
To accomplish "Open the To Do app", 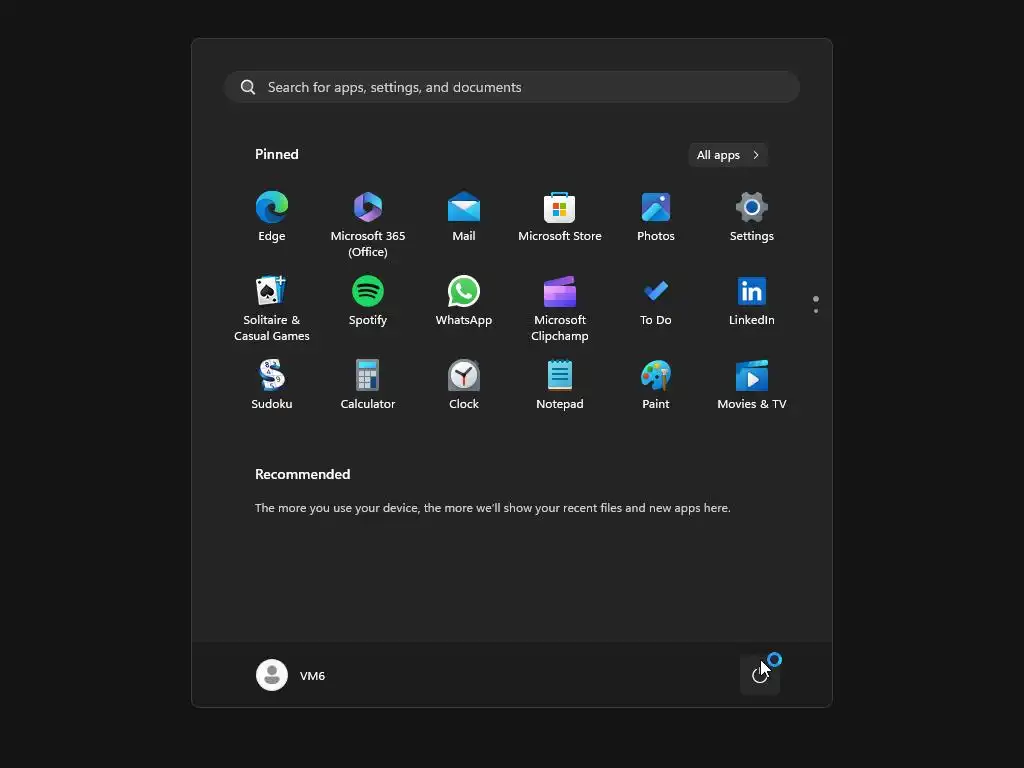I will pyautogui.click(x=656, y=302).
